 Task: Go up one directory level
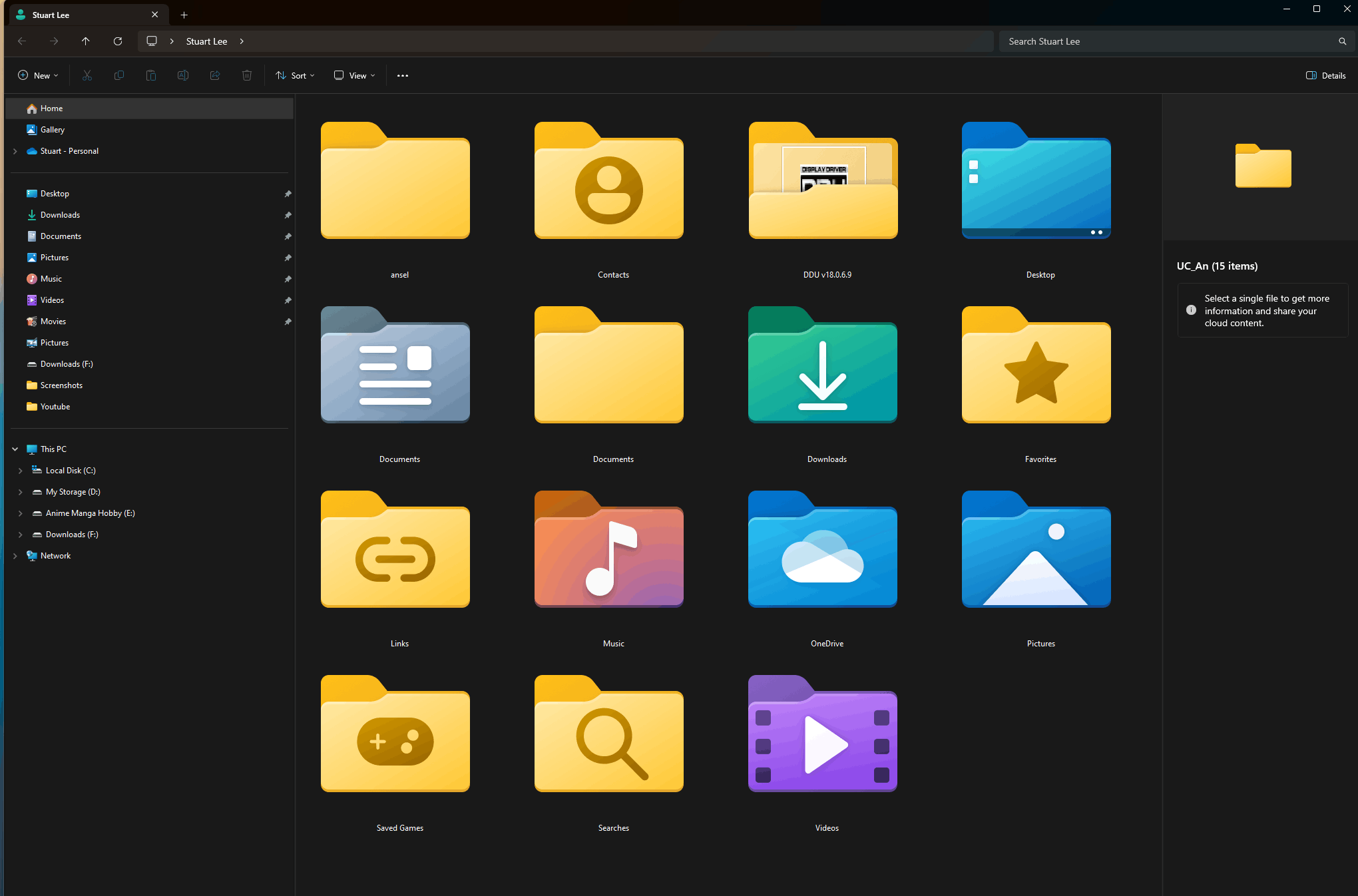click(x=86, y=41)
